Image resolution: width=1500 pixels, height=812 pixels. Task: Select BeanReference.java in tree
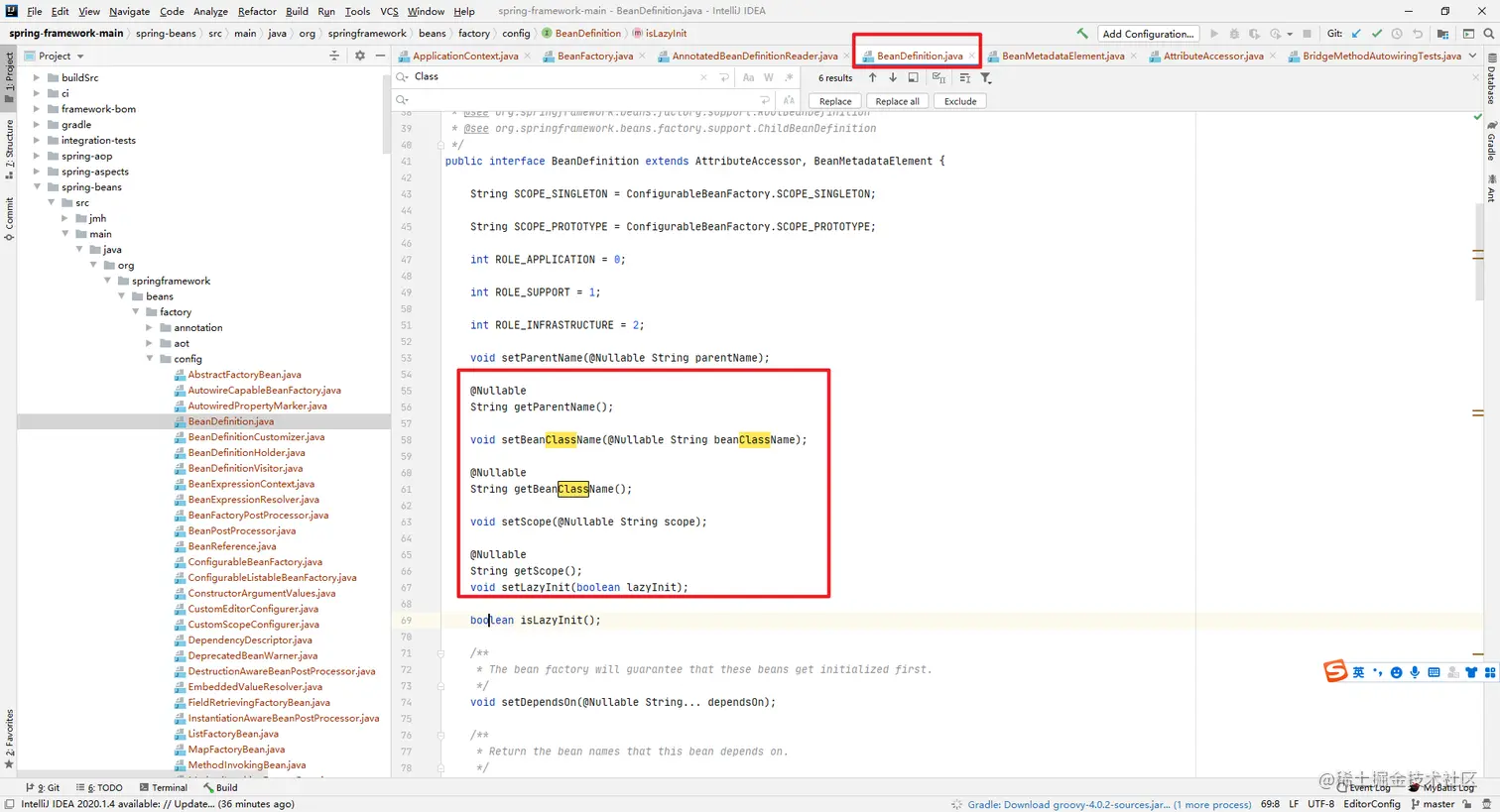[x=232, y=546]
